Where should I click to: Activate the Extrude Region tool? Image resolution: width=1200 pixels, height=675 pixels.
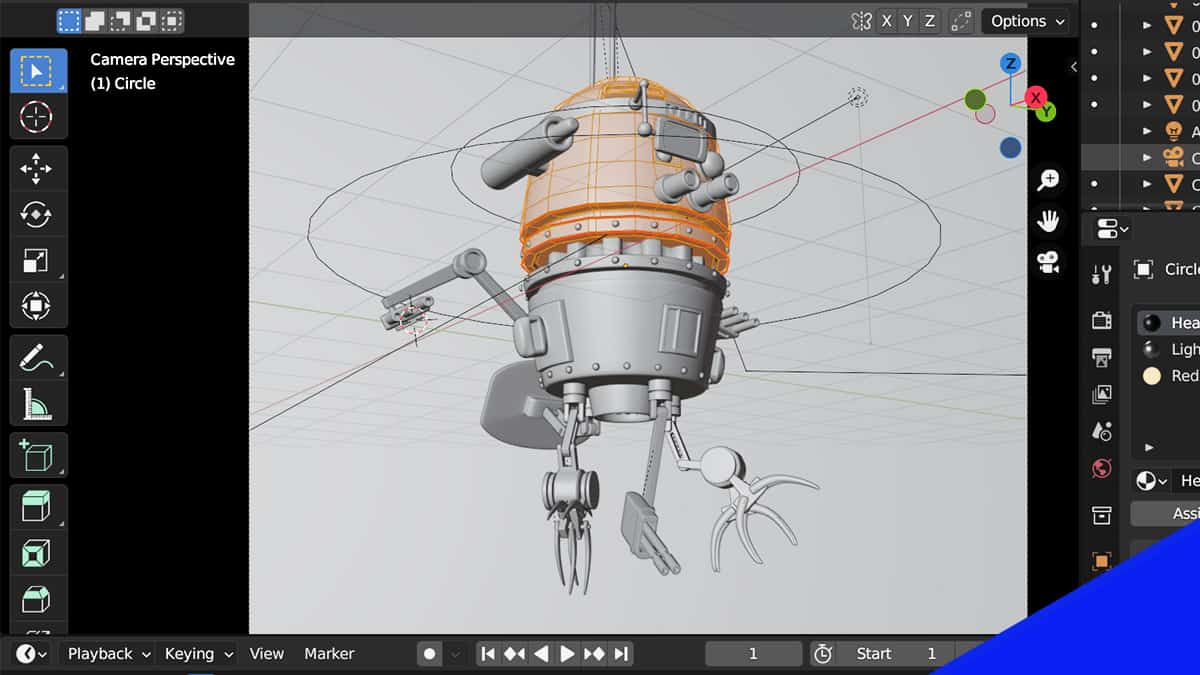tap(37, 508)
